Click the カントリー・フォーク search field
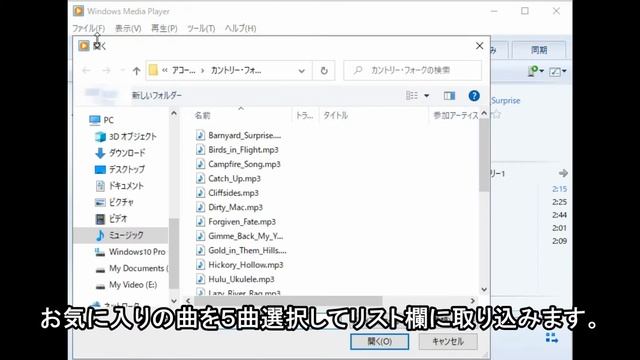This screenshot has height=360, width=640. [x=412, y=70]
